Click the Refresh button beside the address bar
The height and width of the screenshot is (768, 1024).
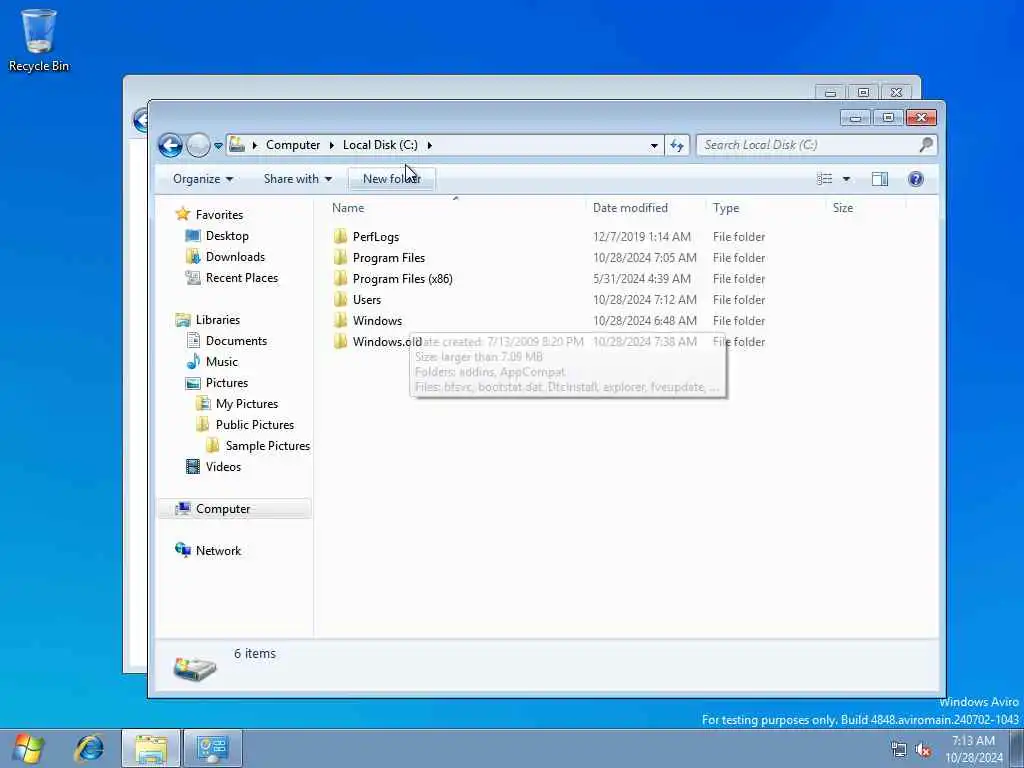click(x=677, y=146)
